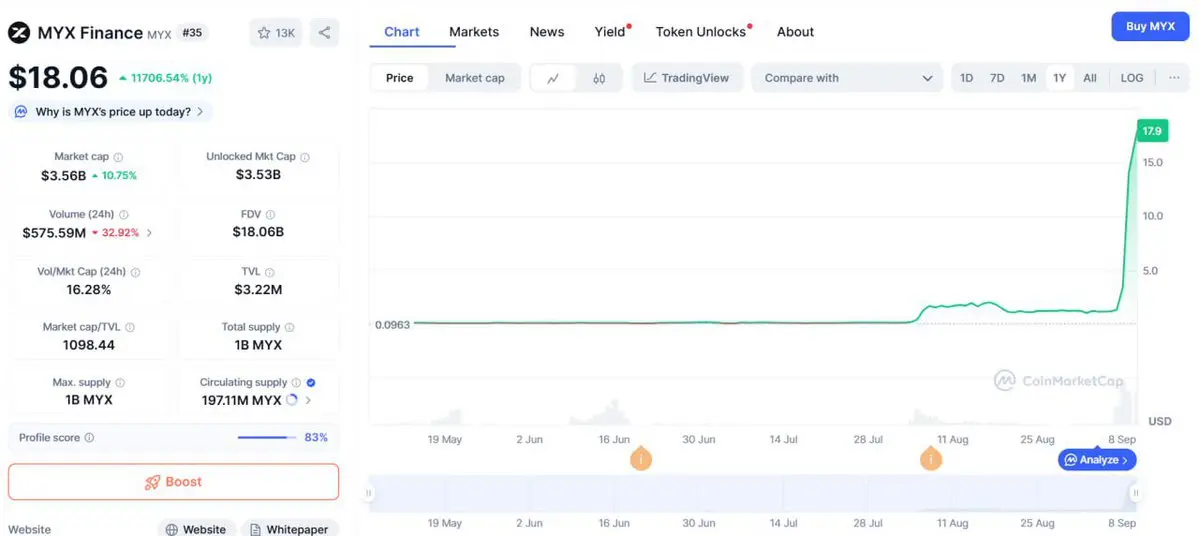Click the event marker near 11 Aug

[x=931, y=460]
